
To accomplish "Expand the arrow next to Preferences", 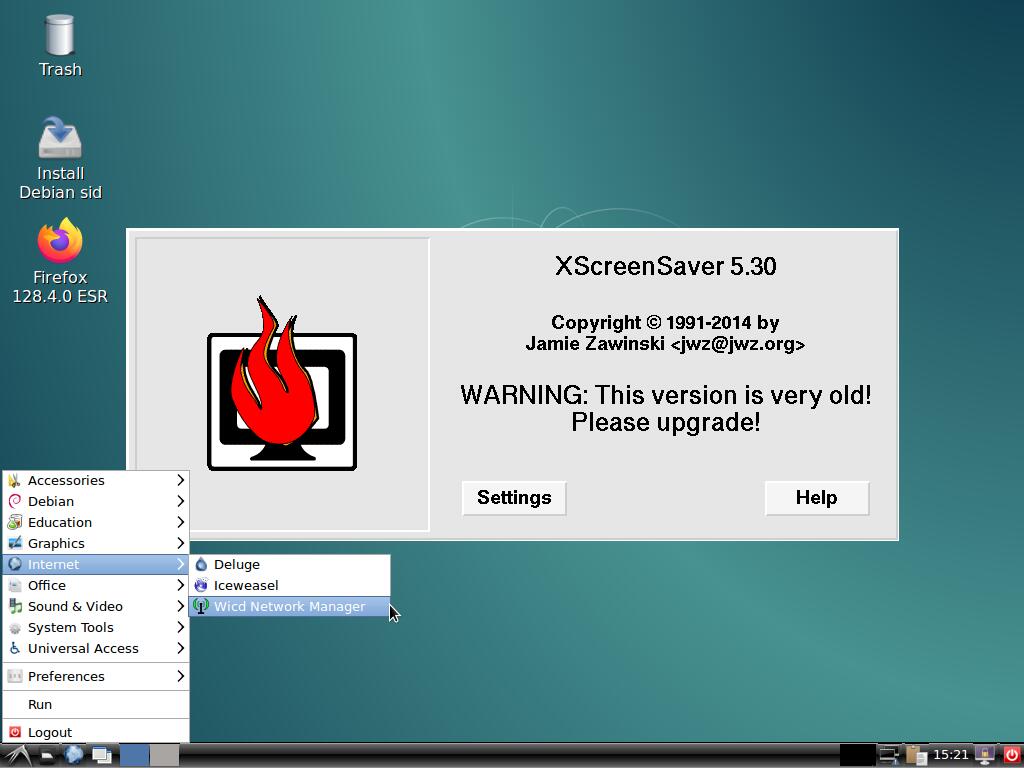I will [x=181, y=676].
